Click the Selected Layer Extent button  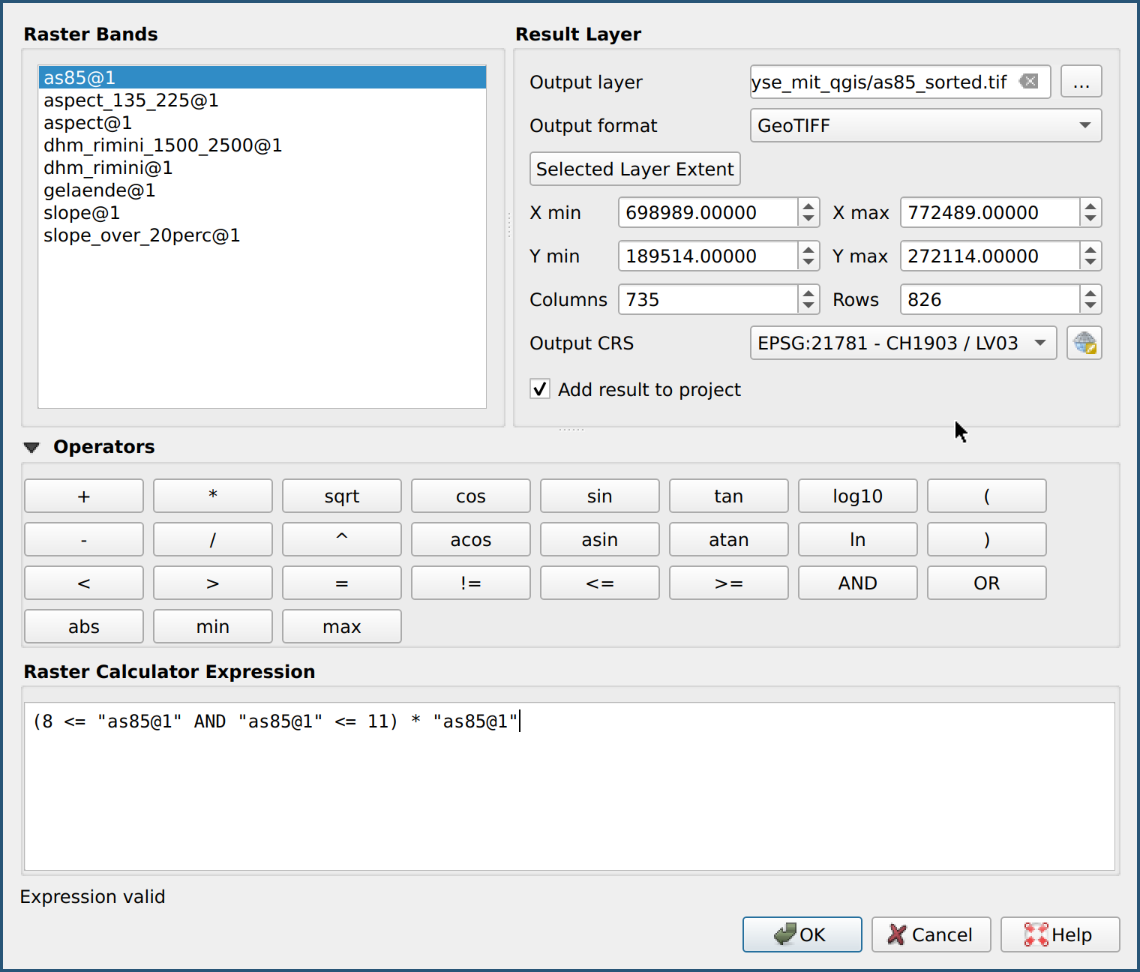(635, 169)
